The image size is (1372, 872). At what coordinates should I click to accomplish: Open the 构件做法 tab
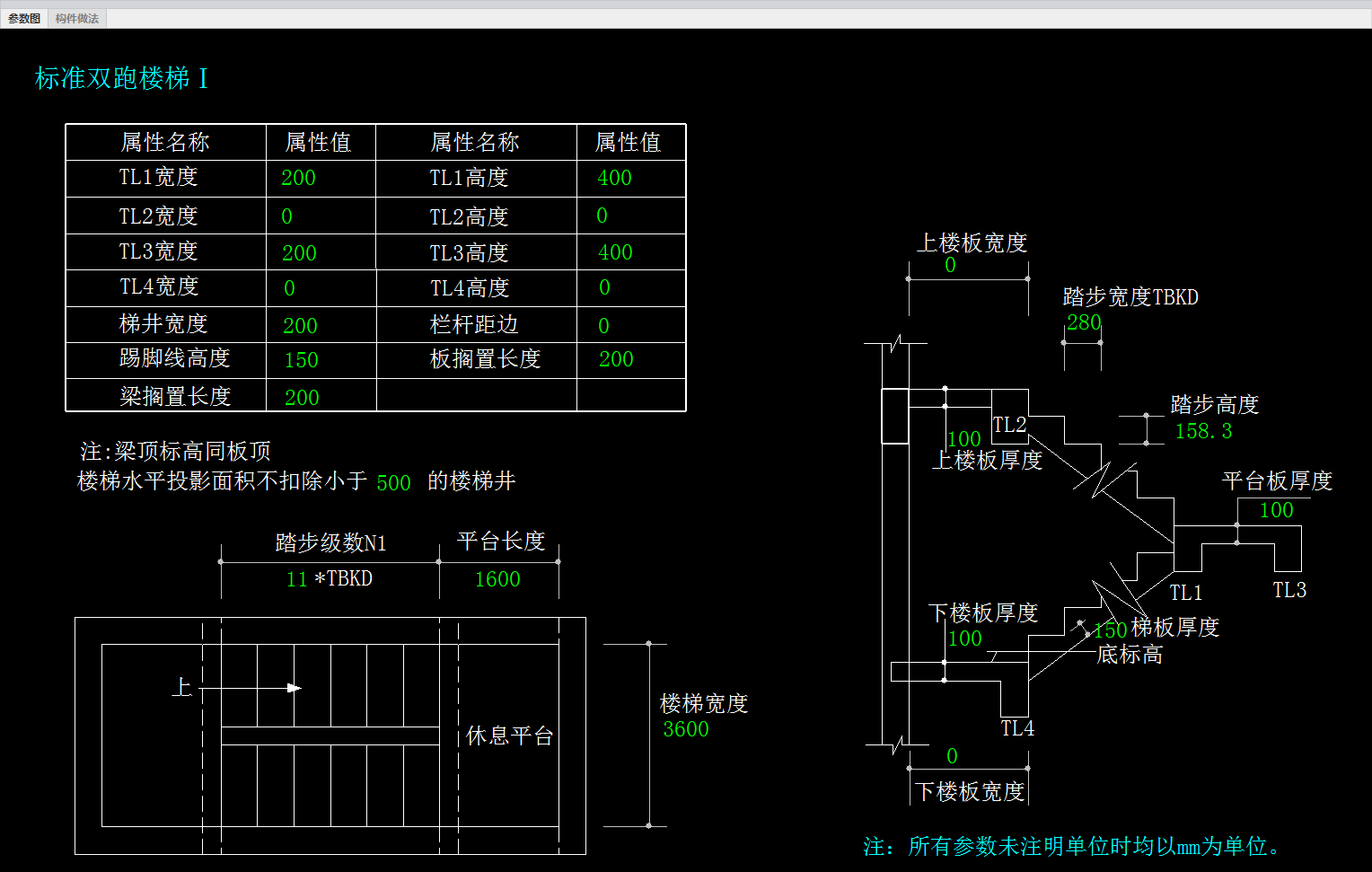pyautogui.click(x=77, y=18)
